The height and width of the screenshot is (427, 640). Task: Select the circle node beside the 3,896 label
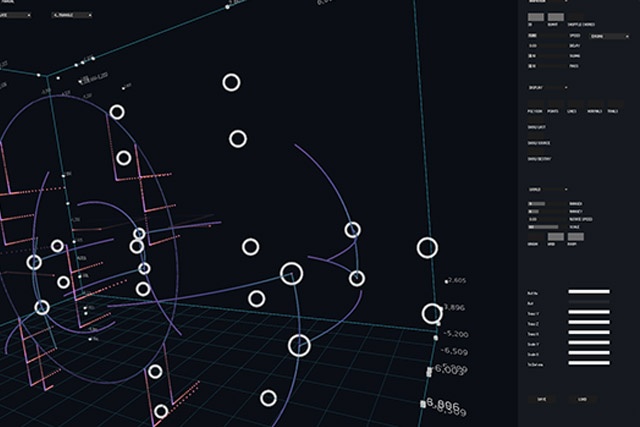(x=432, y=314)
